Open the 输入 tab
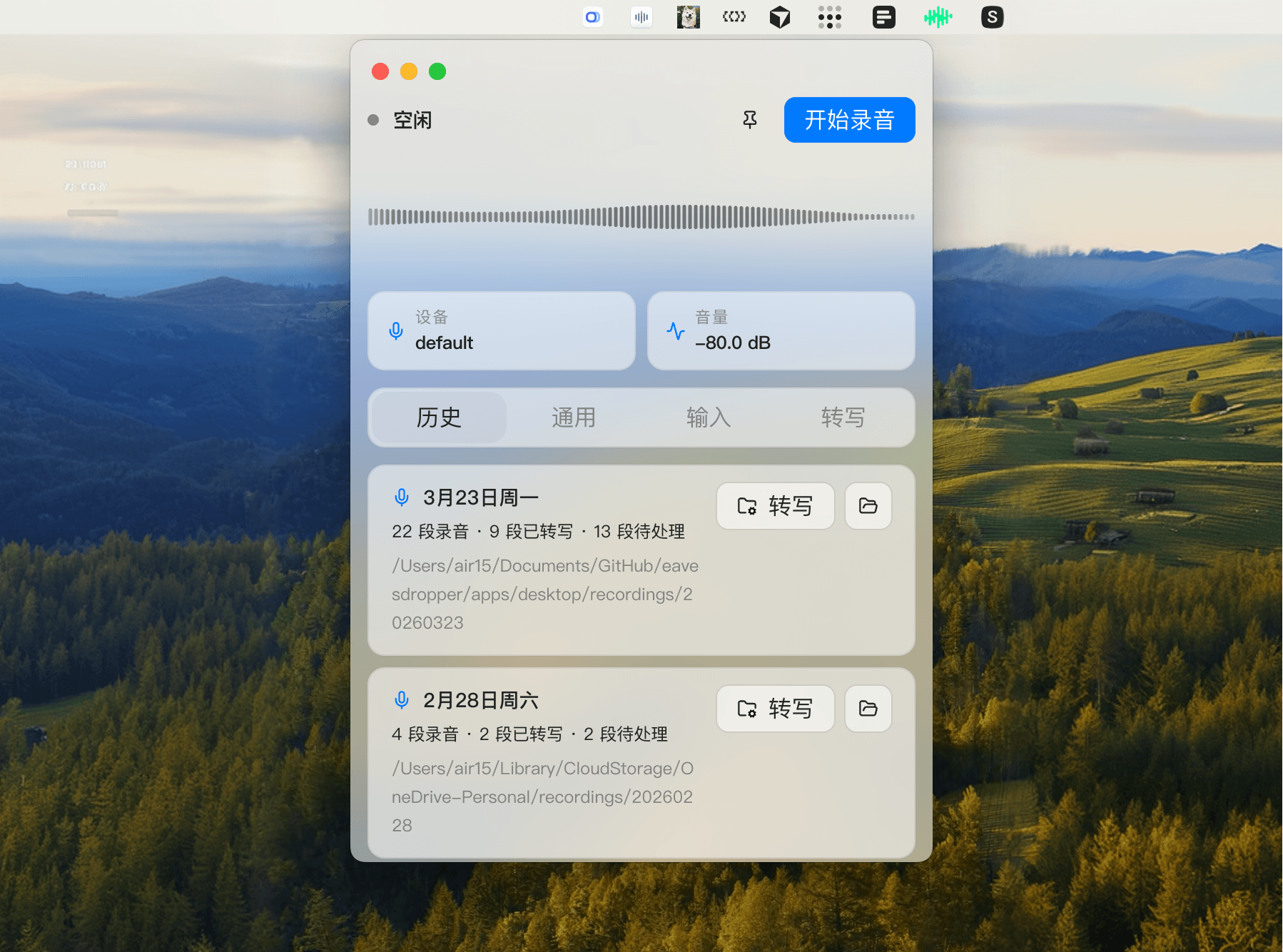The image size is (1283, 952). (x=708, y=417)
